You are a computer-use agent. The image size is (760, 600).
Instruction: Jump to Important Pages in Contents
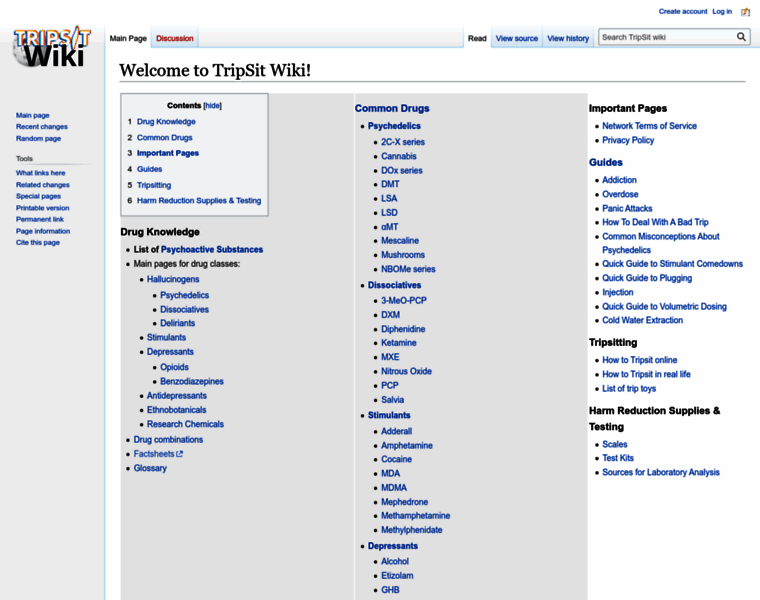[x=168, y=153]
